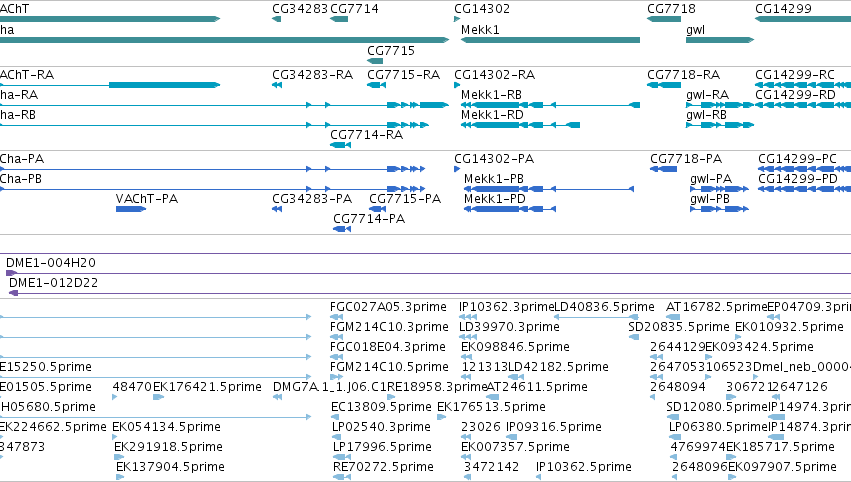This screenshot has height=482, width=851.
Task: Select the LP17996.5prime EST label
Action: pos(382,447)
